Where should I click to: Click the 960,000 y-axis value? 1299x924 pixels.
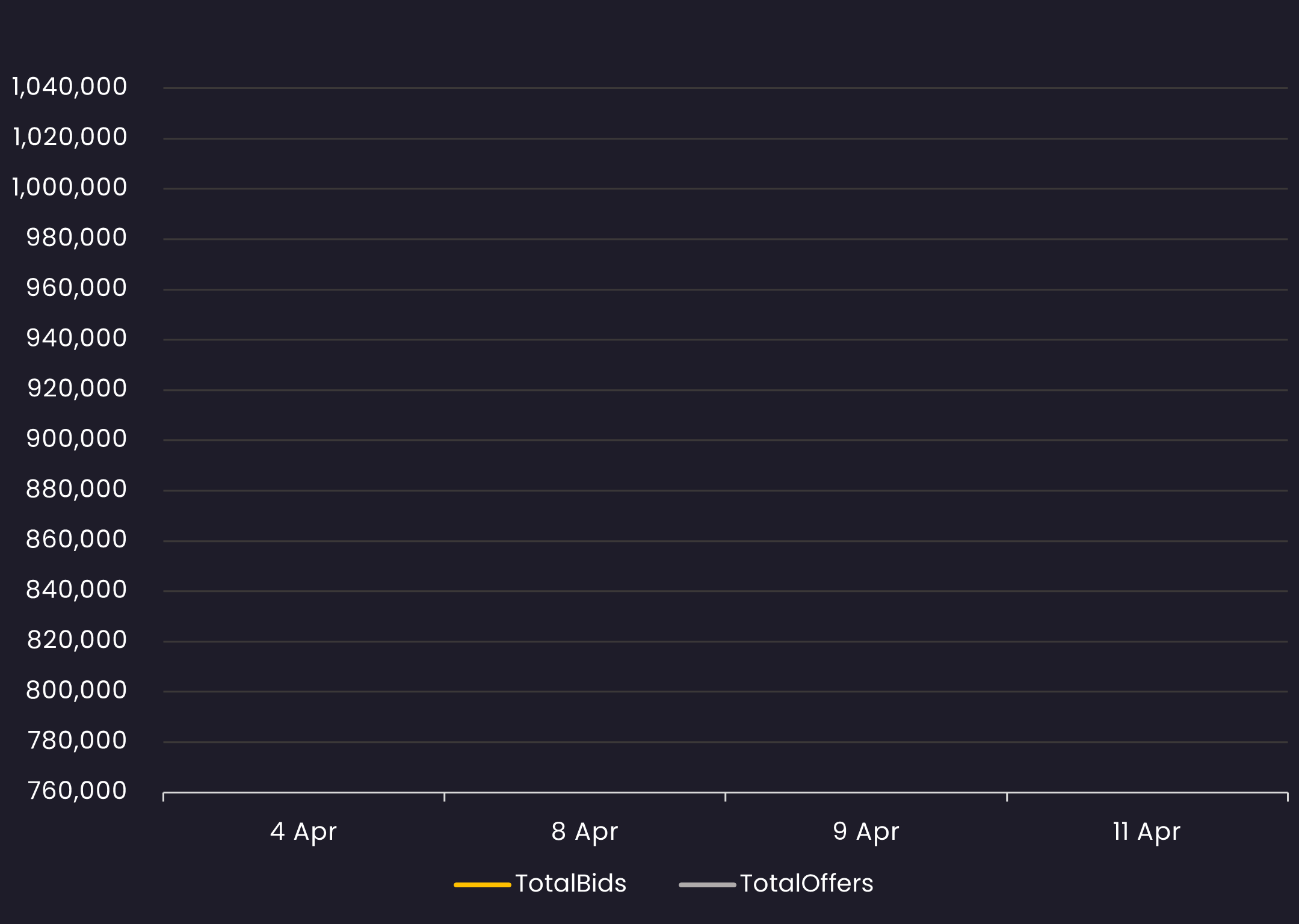[x=76, y=288]
